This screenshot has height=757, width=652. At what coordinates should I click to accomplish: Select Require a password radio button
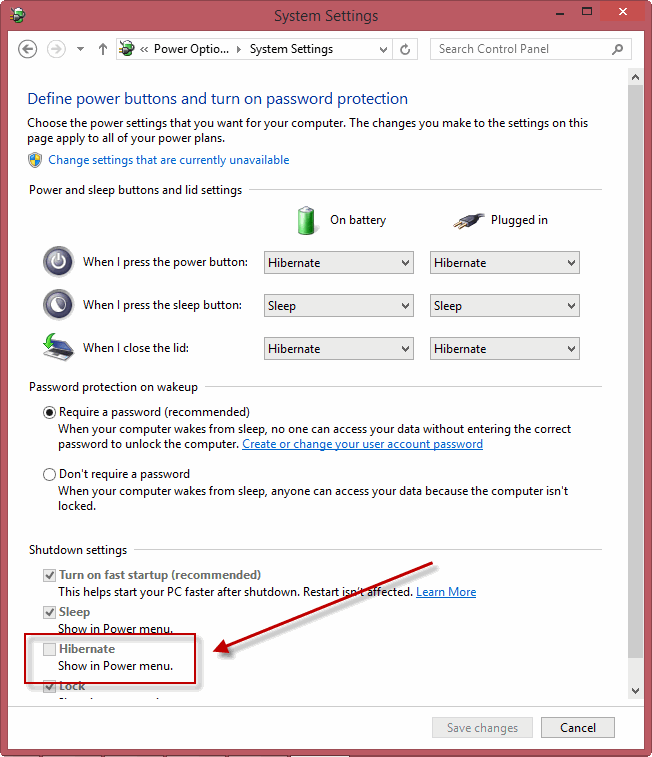tap(49, 412)
